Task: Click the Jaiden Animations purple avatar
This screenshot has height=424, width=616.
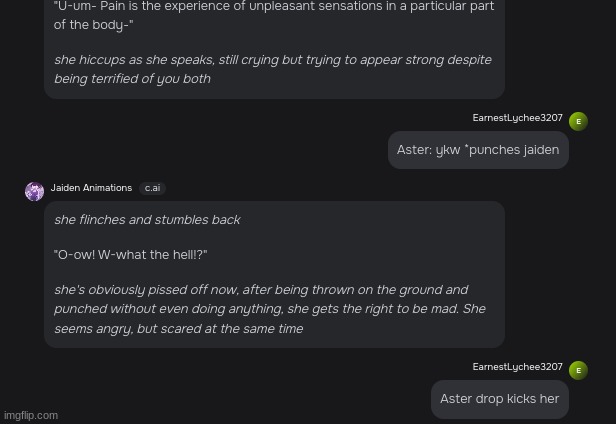Action: (35, 191)
